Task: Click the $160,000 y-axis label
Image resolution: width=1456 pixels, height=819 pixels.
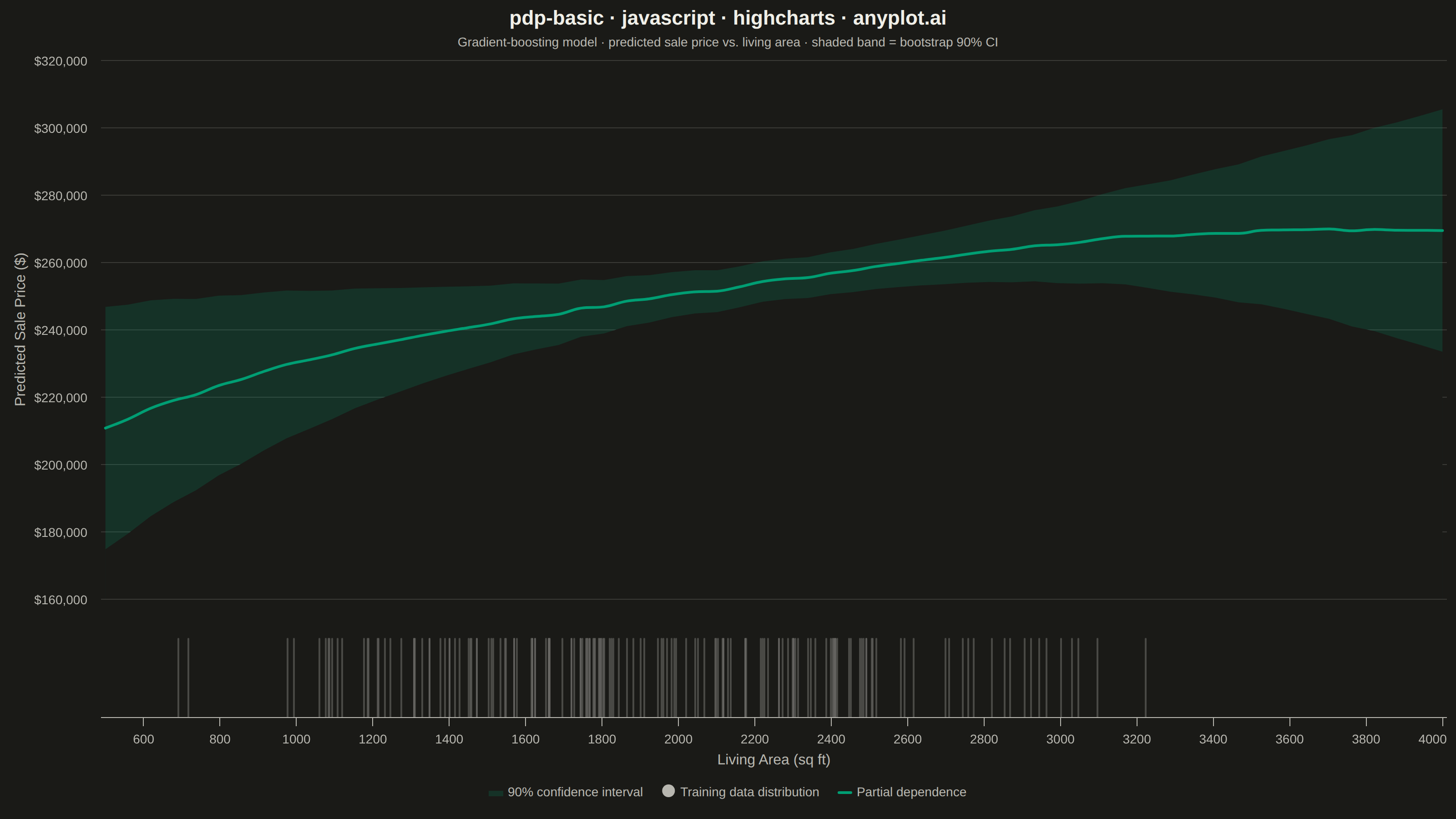Action: [61, 600]
